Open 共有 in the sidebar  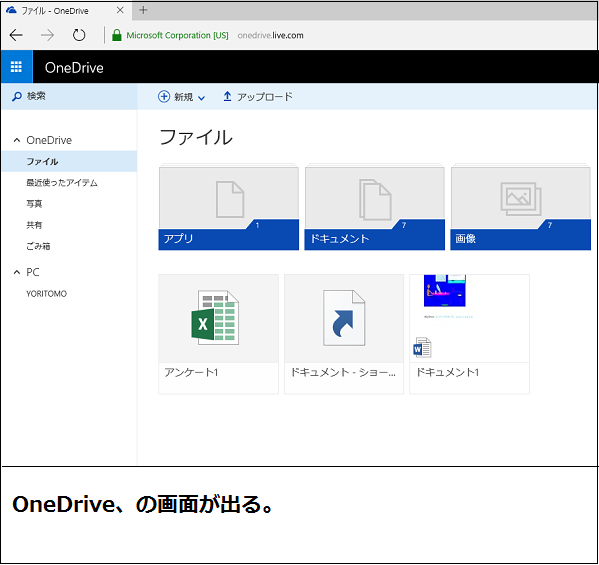(34, 225)
